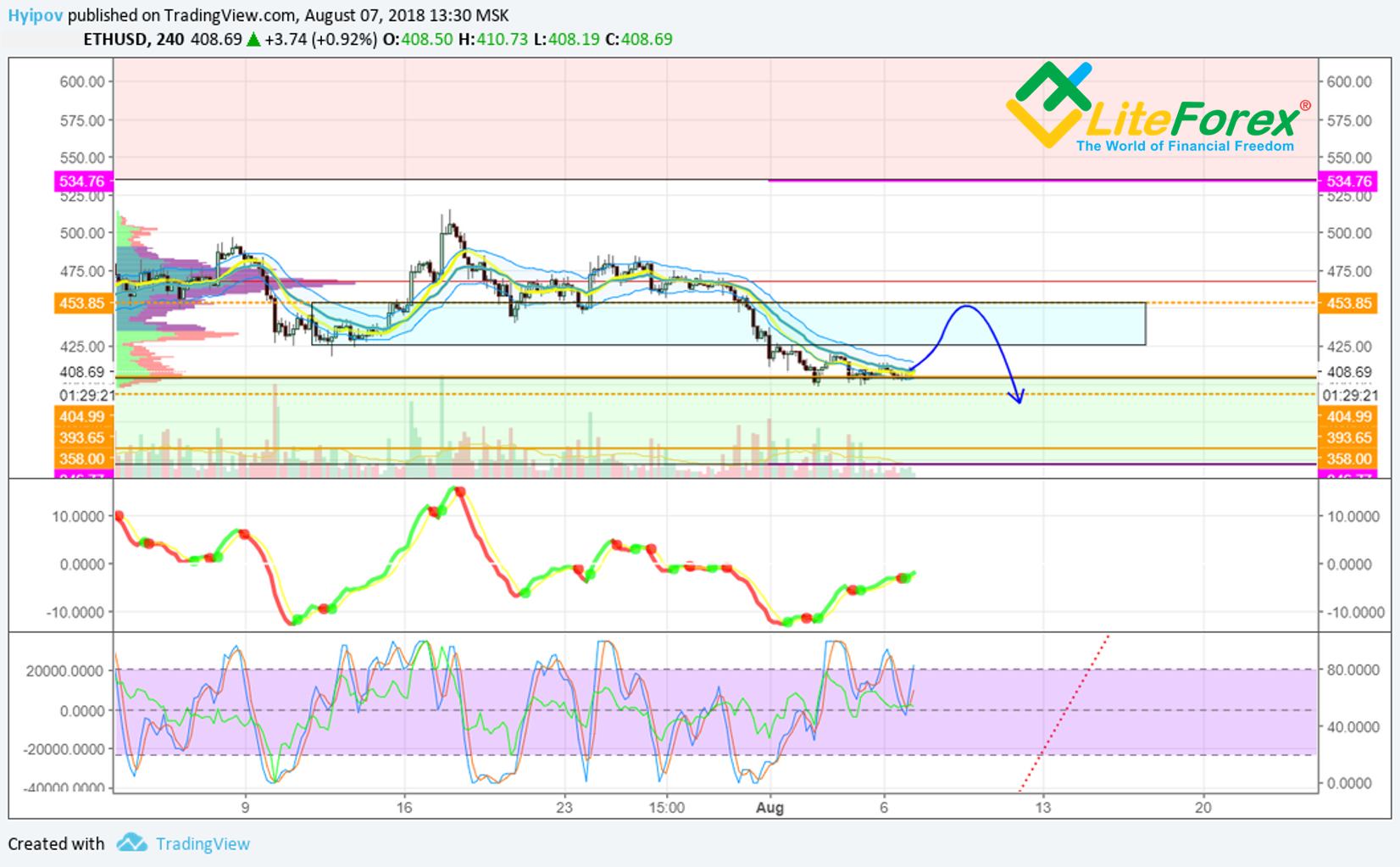Click the 600.00 tick on right price axis
The image size is (1400, 867).
click(1348, 81)
